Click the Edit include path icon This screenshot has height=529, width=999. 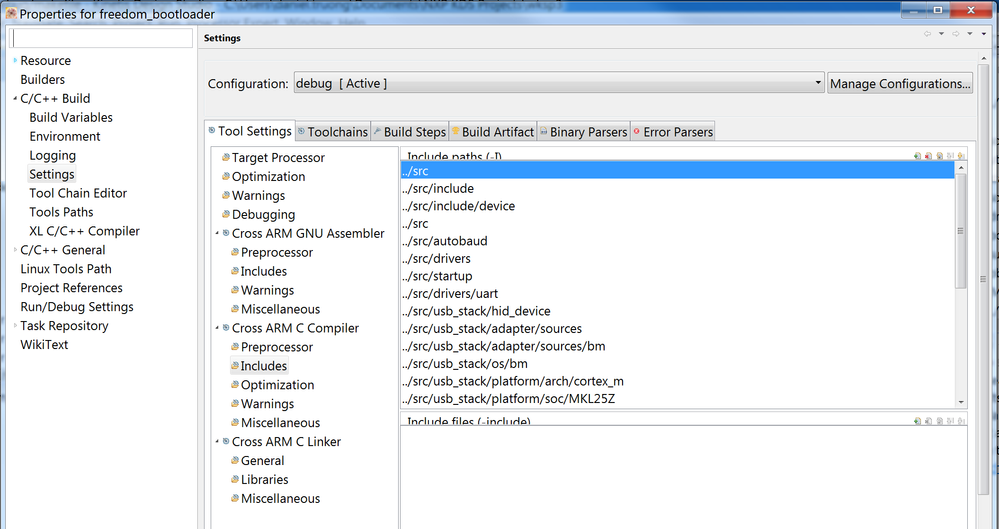[x=939, y=156]
